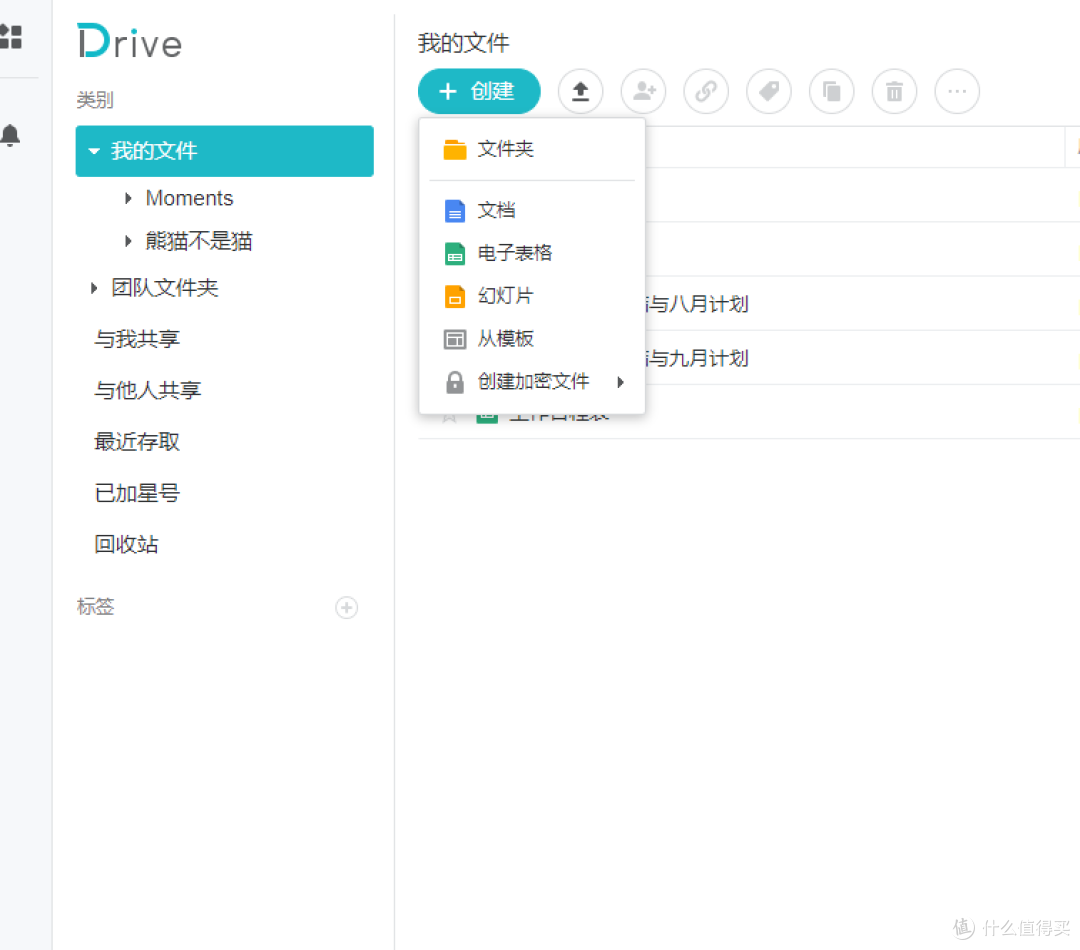Expand the 熊猫不是猫 folder arrow
1080x950 pixels.
pos(128,241)
